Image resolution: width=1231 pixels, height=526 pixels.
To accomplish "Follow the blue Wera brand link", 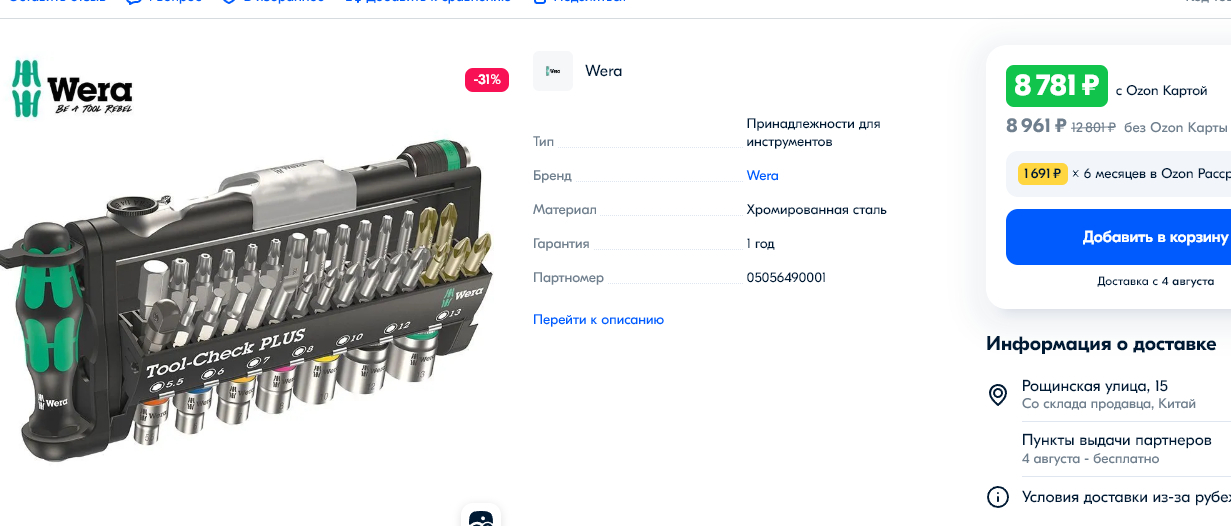I will point(762,176).
